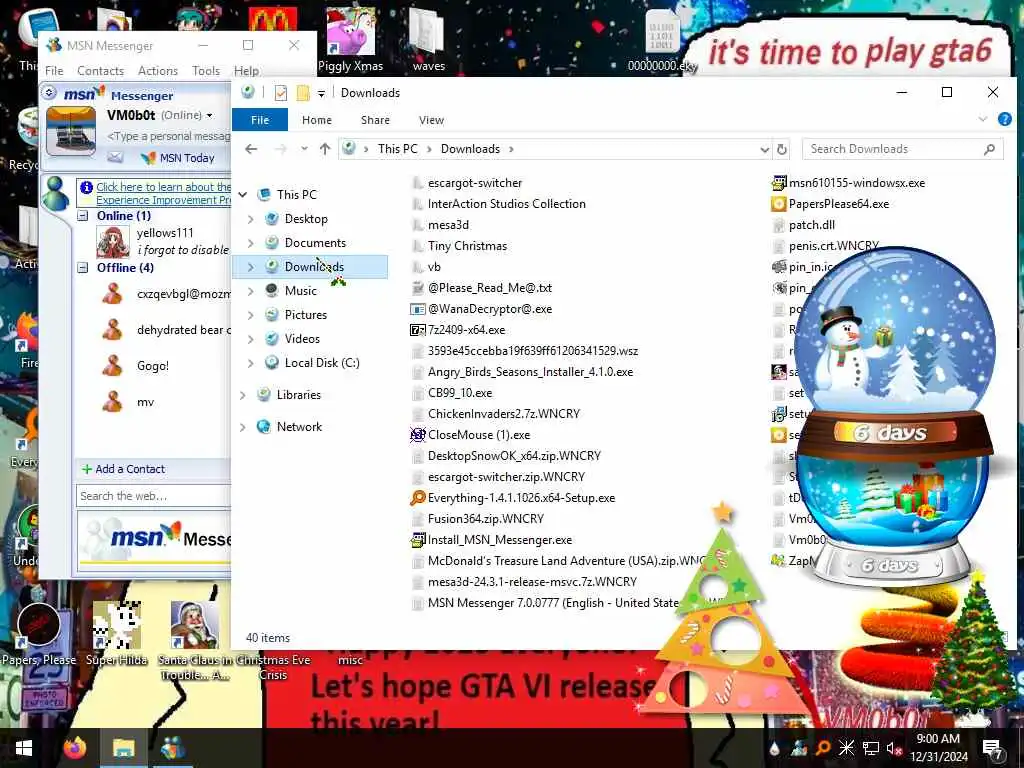Expand the Local Disk (C:) node
Image resolution: width=1024 pixels, height=768 pixels.
point(251,362)
